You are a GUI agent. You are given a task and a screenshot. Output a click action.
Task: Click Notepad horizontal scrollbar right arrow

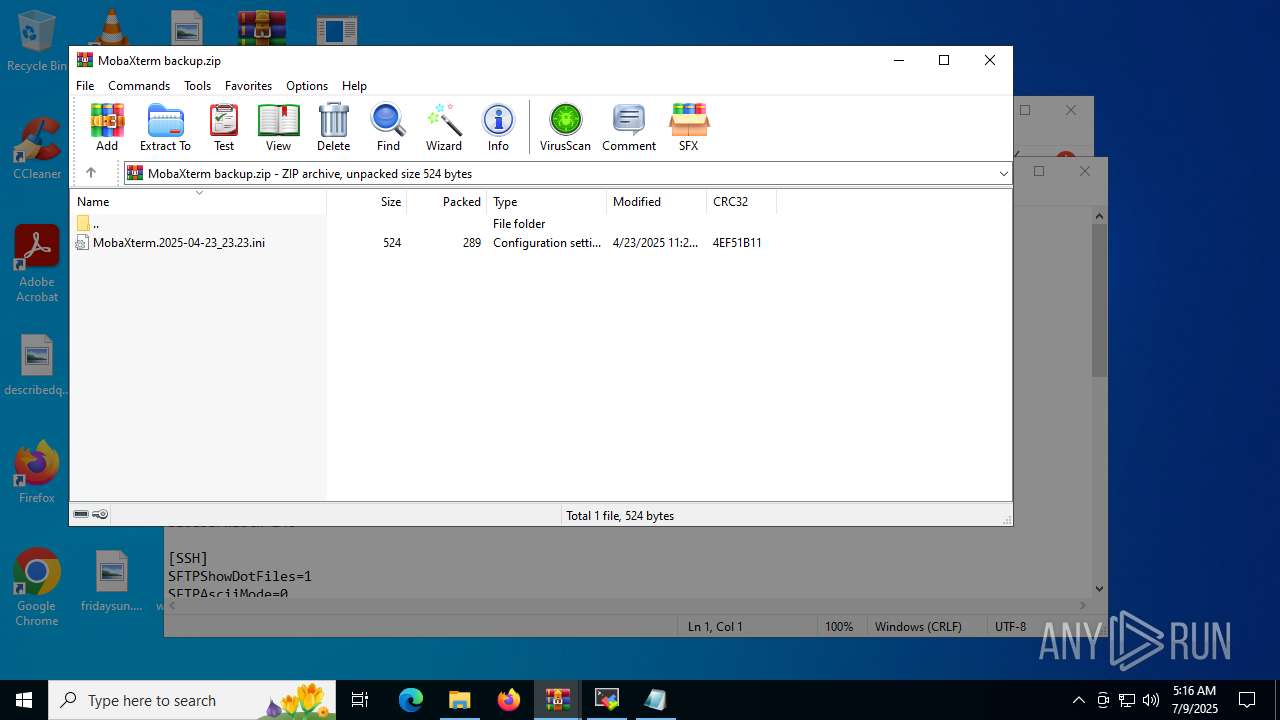pyautogui.click(x=1083, y=605)
